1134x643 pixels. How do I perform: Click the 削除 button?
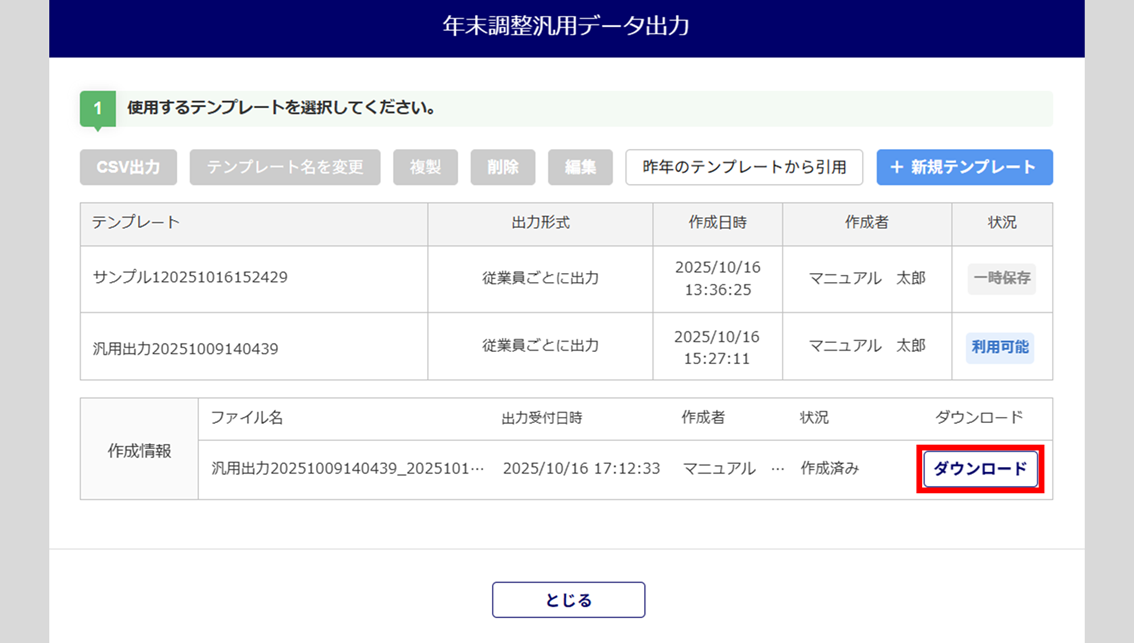pos(503,167)
